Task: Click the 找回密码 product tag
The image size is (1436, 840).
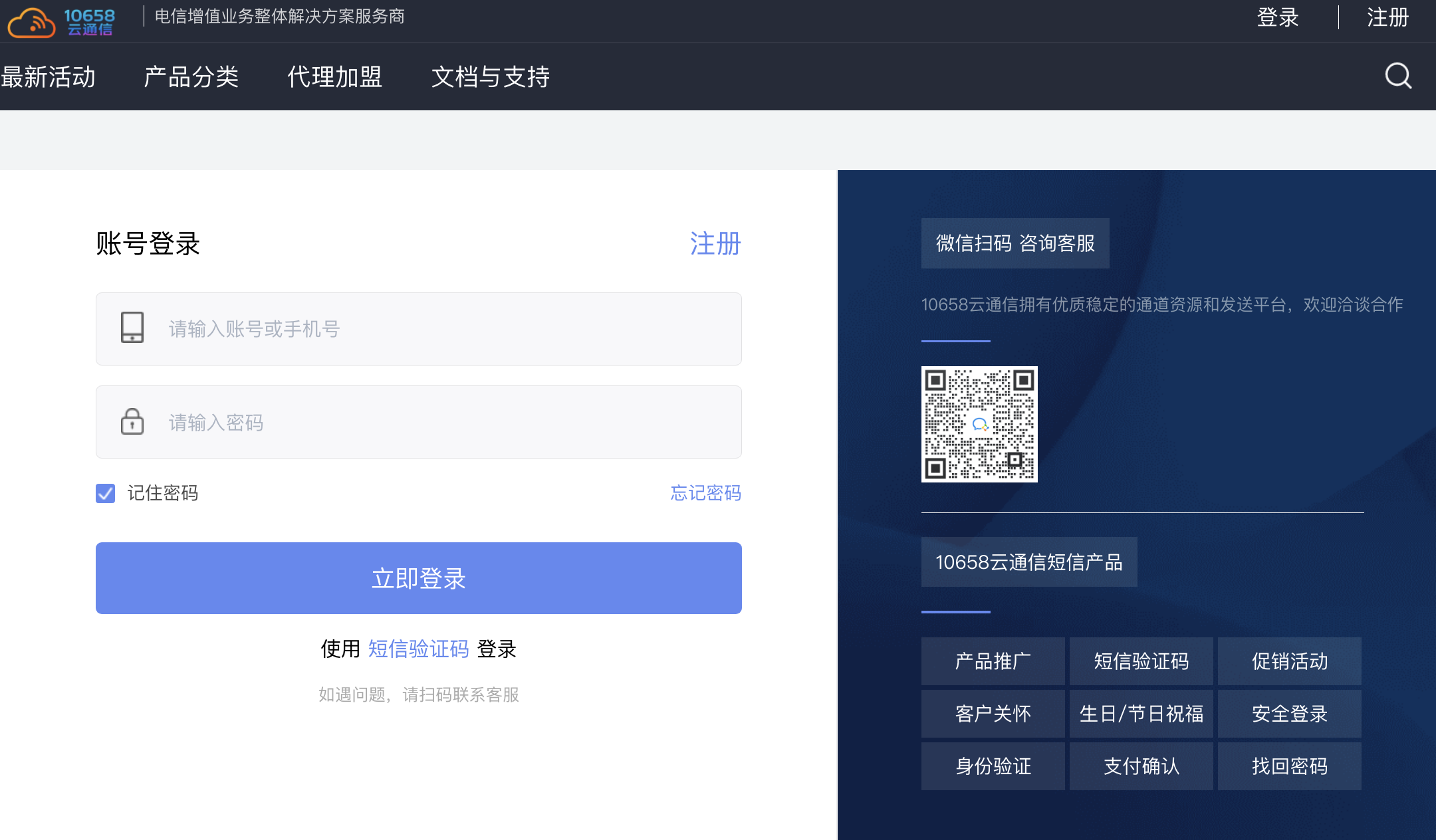Action: pos(1288,766)
